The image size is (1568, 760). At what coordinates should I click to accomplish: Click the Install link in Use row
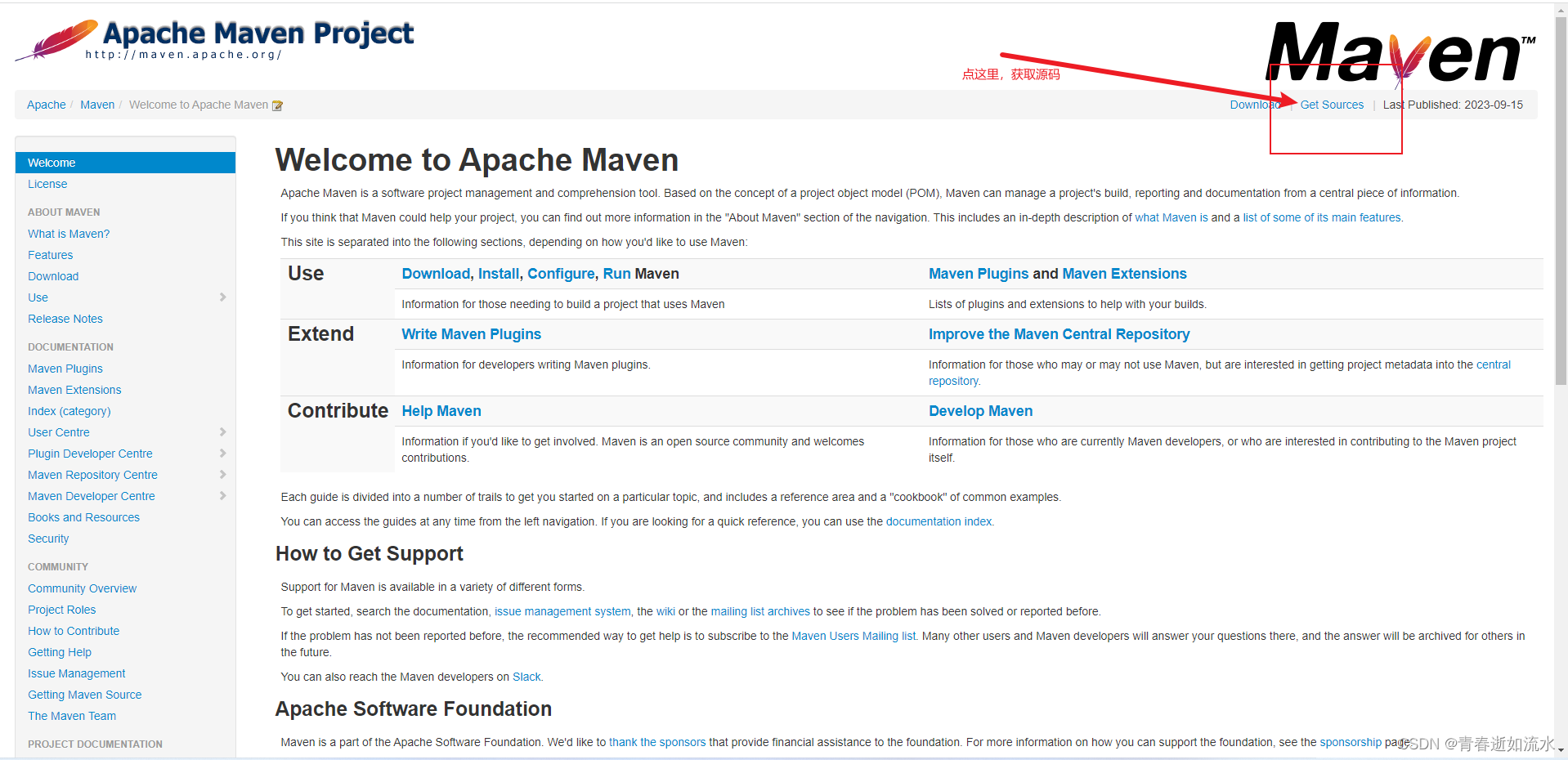tap(499, 274)
